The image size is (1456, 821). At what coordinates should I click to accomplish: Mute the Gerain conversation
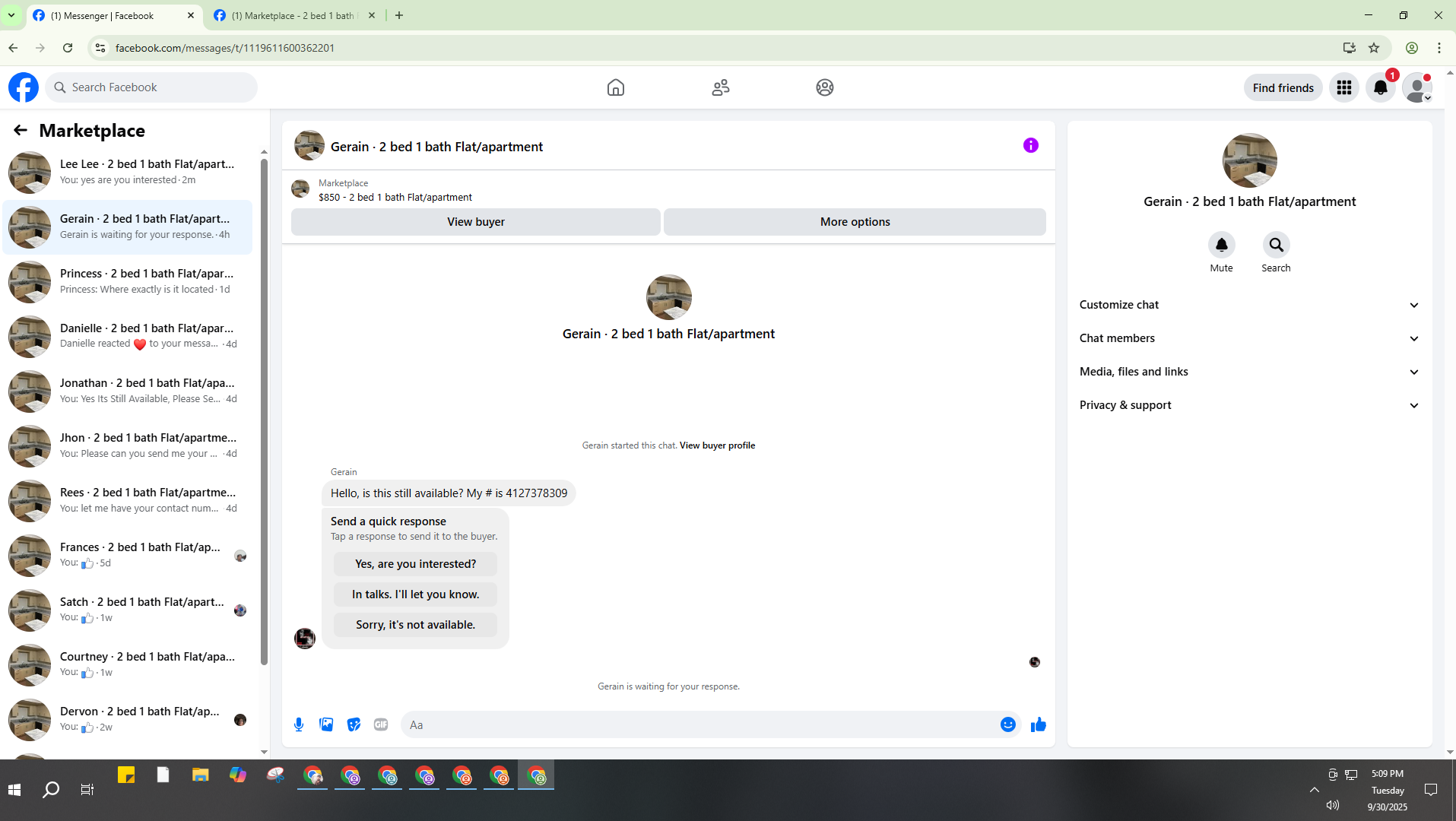1222,245
